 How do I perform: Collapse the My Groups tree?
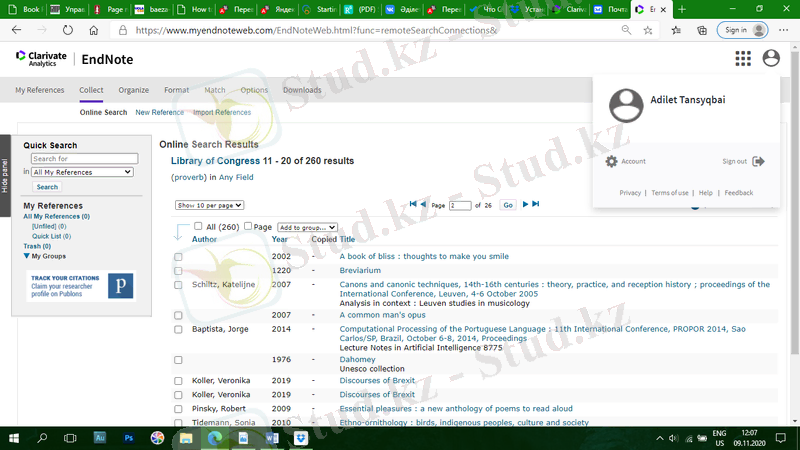27,256
